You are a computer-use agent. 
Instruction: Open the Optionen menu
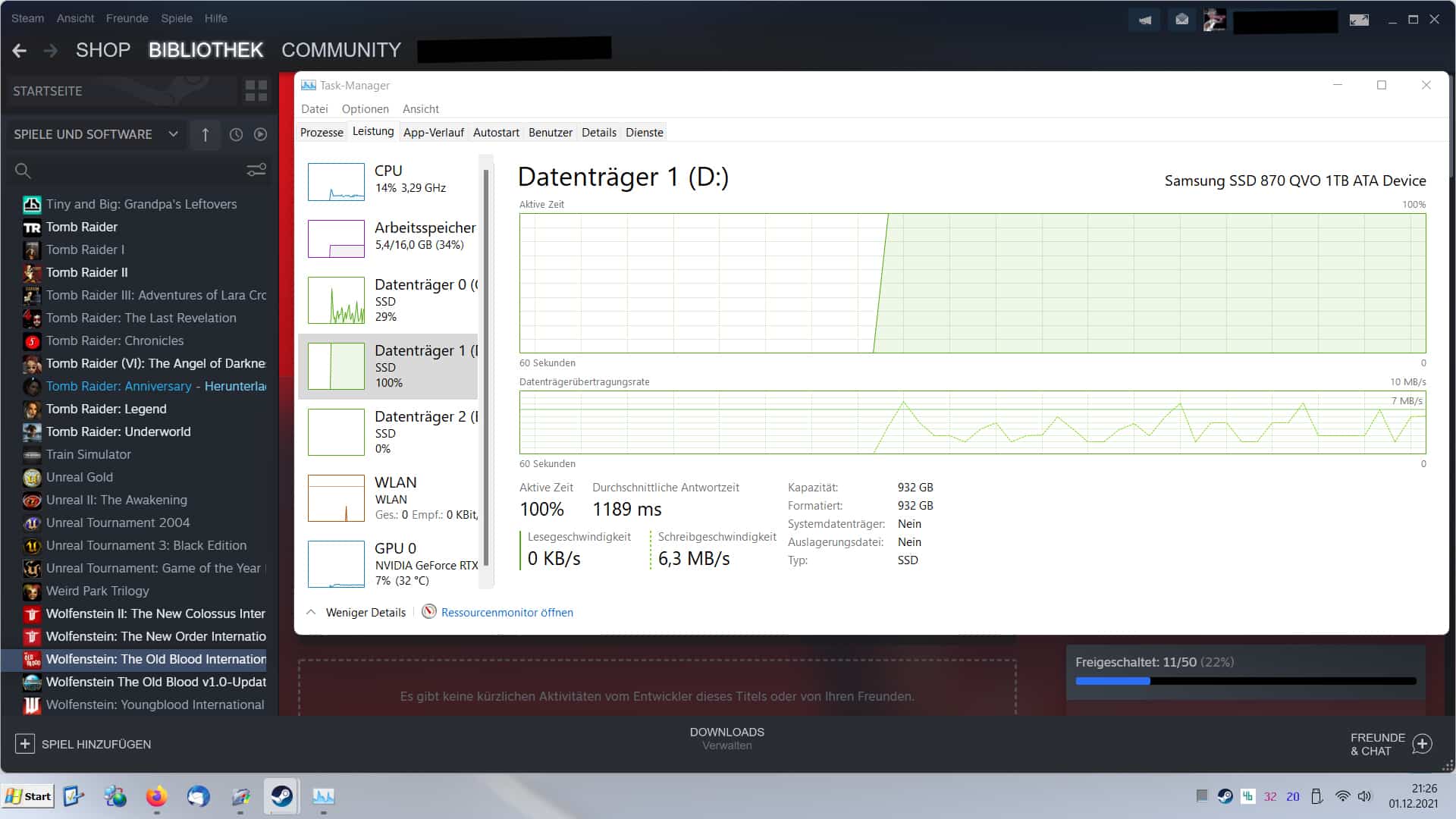pos(365,108)
